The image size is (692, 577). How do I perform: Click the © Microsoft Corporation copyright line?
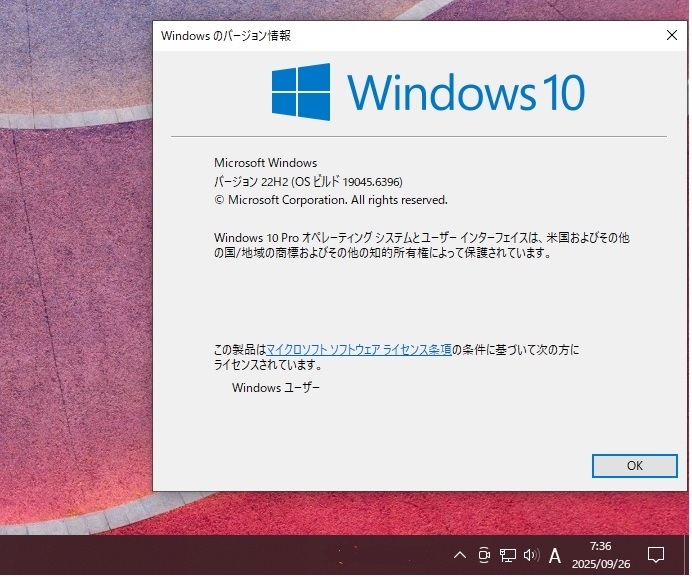click(x=332, y=201)
